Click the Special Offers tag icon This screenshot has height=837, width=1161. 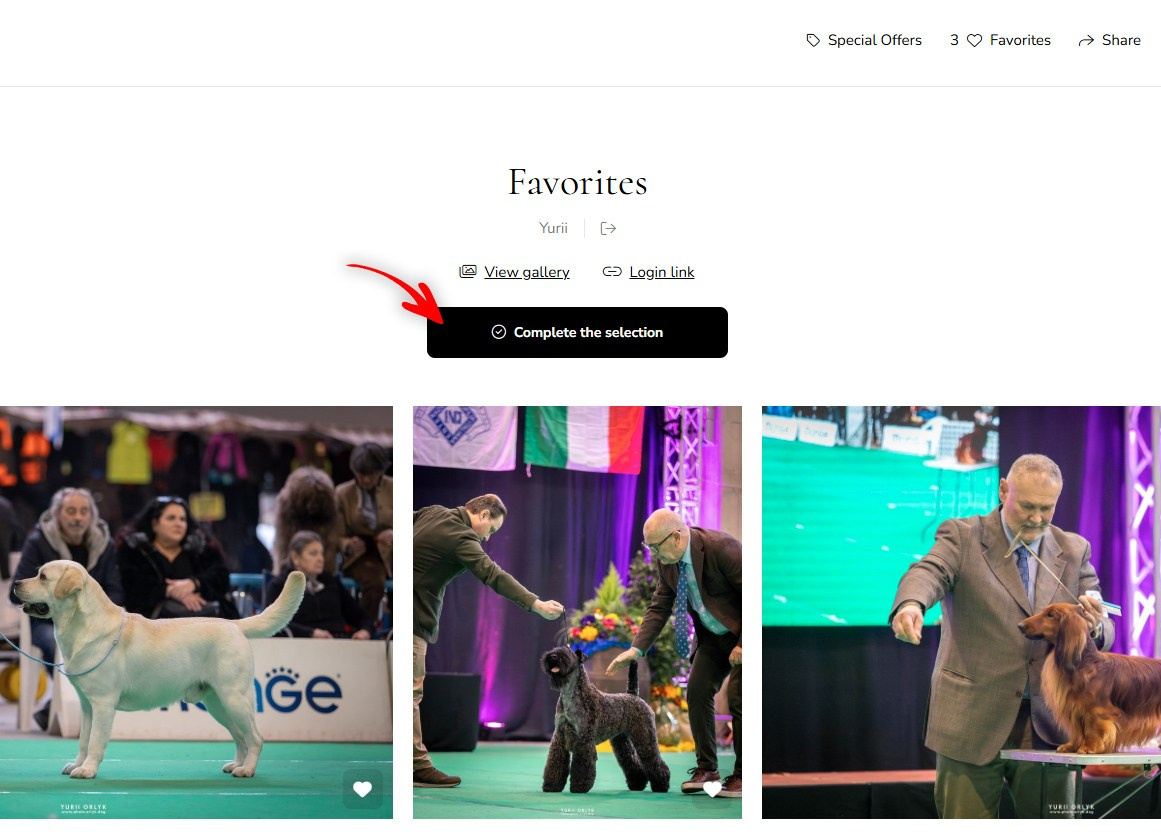pyautogui.click(x=813, y=41)
